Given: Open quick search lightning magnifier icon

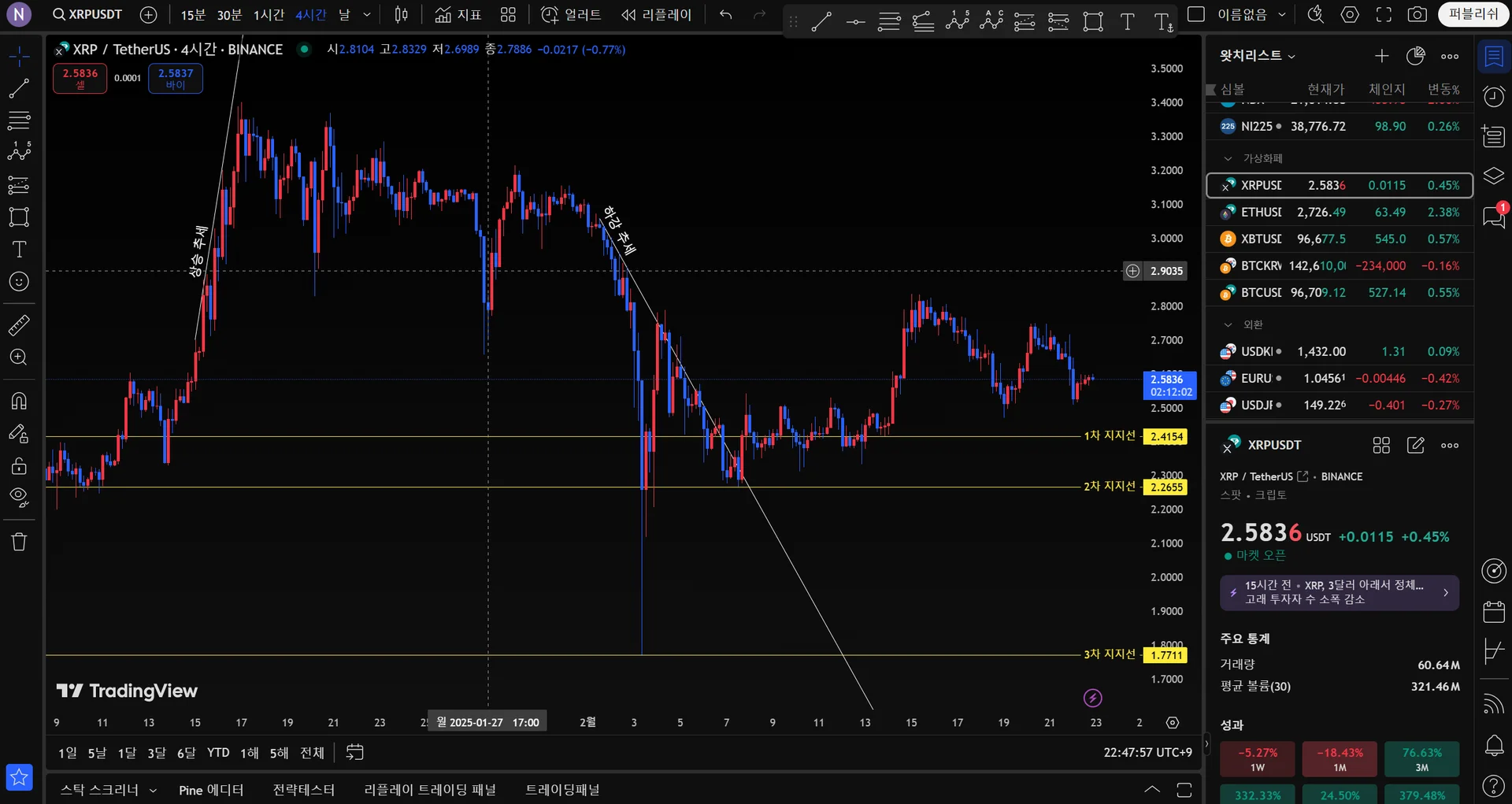Looking at the screenshot, I should coord(1315,15).
